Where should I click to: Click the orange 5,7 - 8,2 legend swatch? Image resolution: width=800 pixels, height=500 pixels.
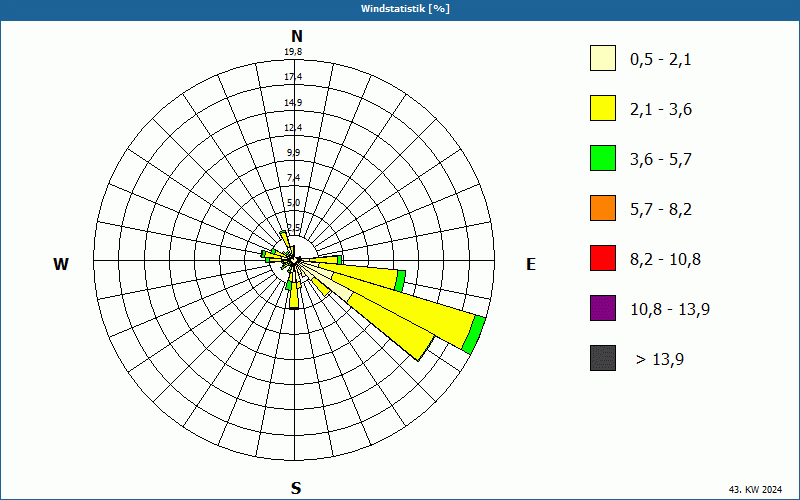(x=603, y=208)
